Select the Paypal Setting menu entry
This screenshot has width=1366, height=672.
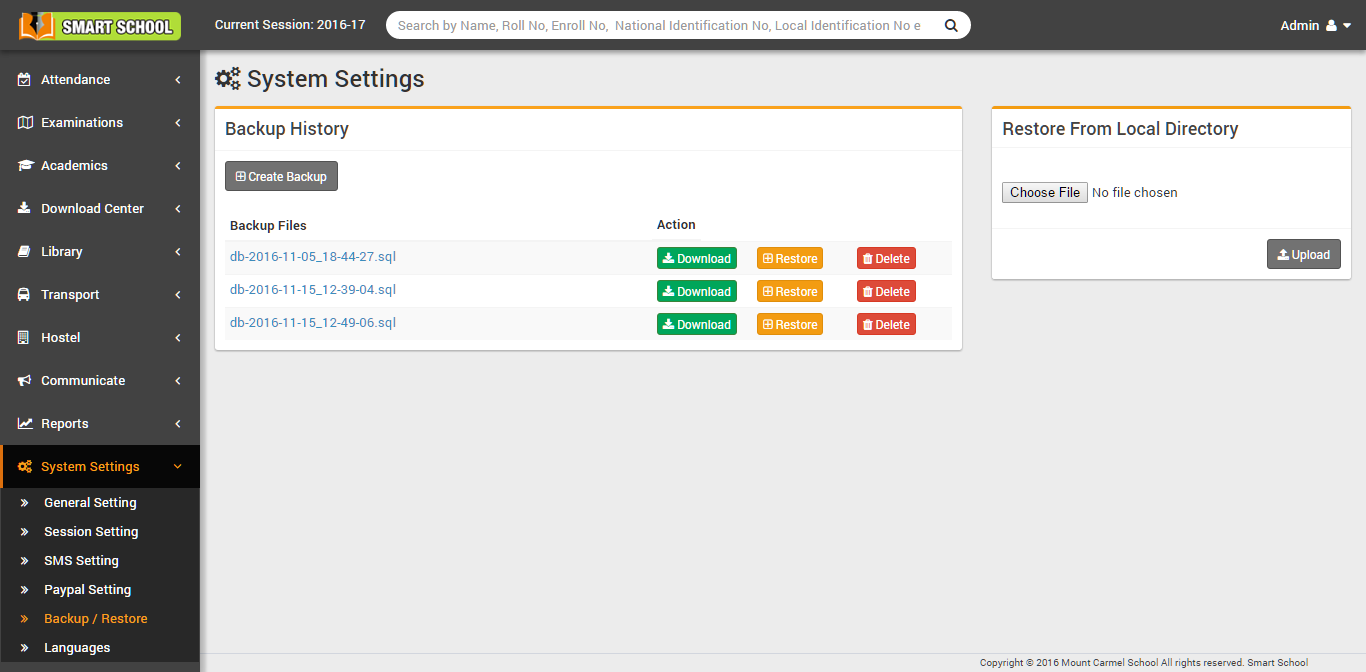point(86,589)
